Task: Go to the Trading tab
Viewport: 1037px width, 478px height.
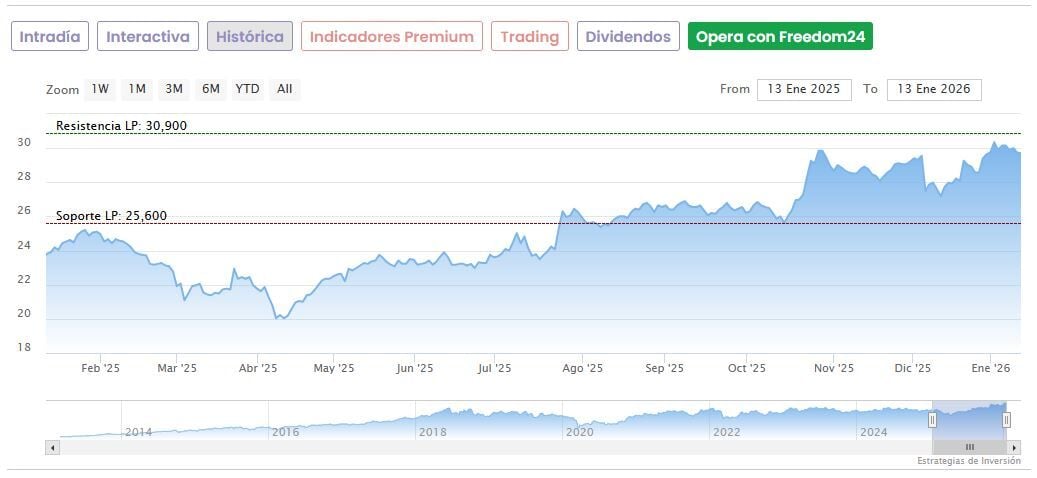Action: pos(530,37)
